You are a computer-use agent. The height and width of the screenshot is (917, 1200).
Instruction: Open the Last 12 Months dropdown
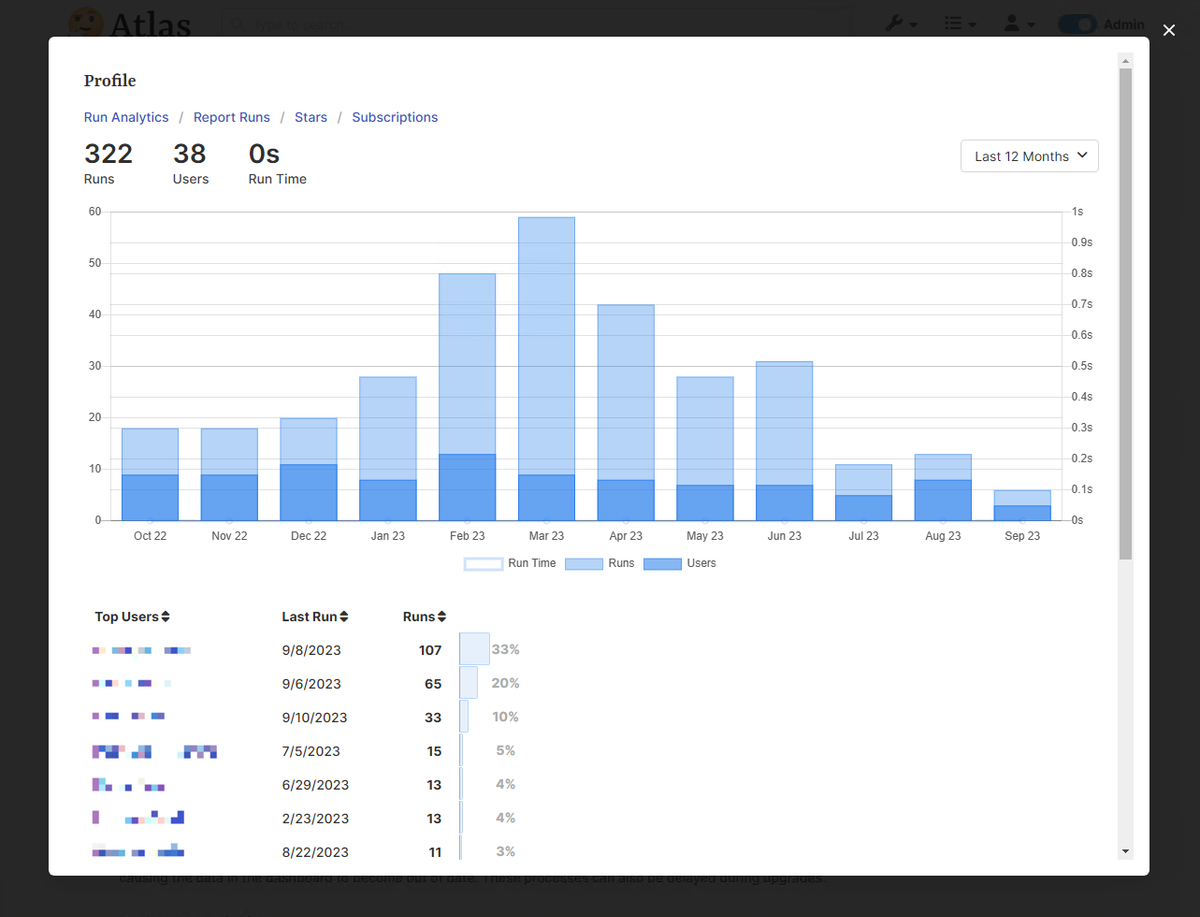tap(1029, 156)
